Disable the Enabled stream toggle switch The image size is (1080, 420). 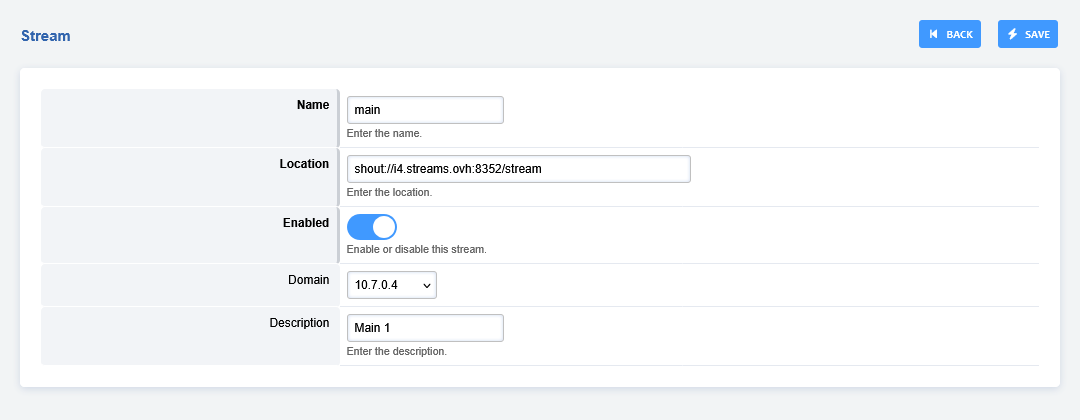point(372,226)
